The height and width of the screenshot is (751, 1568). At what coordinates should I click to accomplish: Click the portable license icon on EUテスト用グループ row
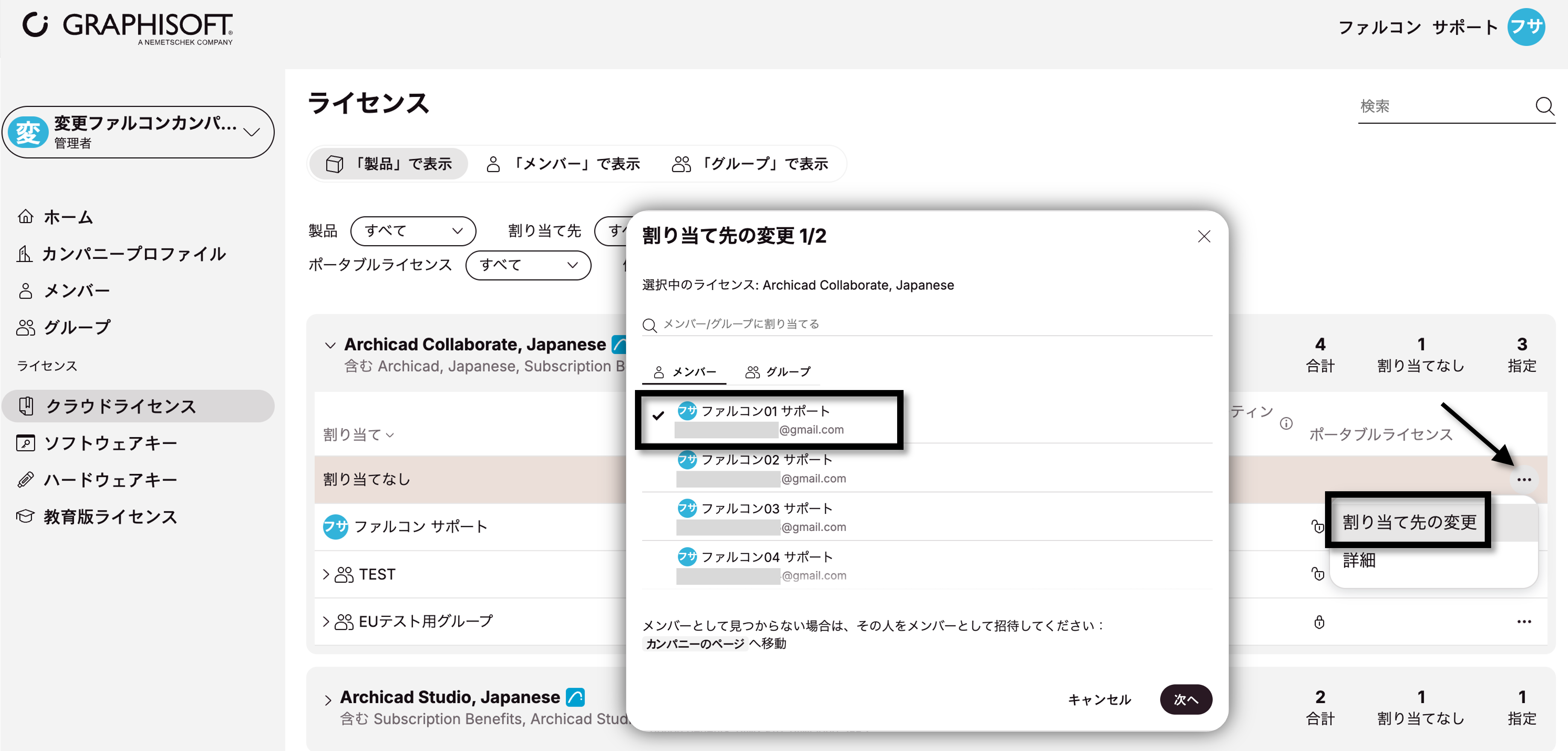point(1319,622)
